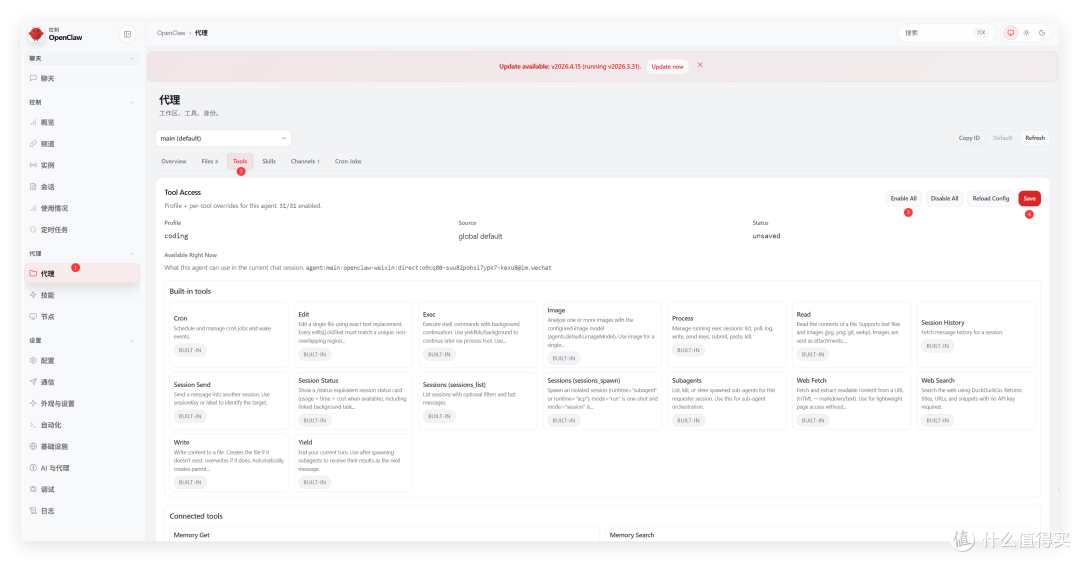Open the main (default) agent dropdown
The height and width of the screenshot is (562, 1080).
click(223, 138)
